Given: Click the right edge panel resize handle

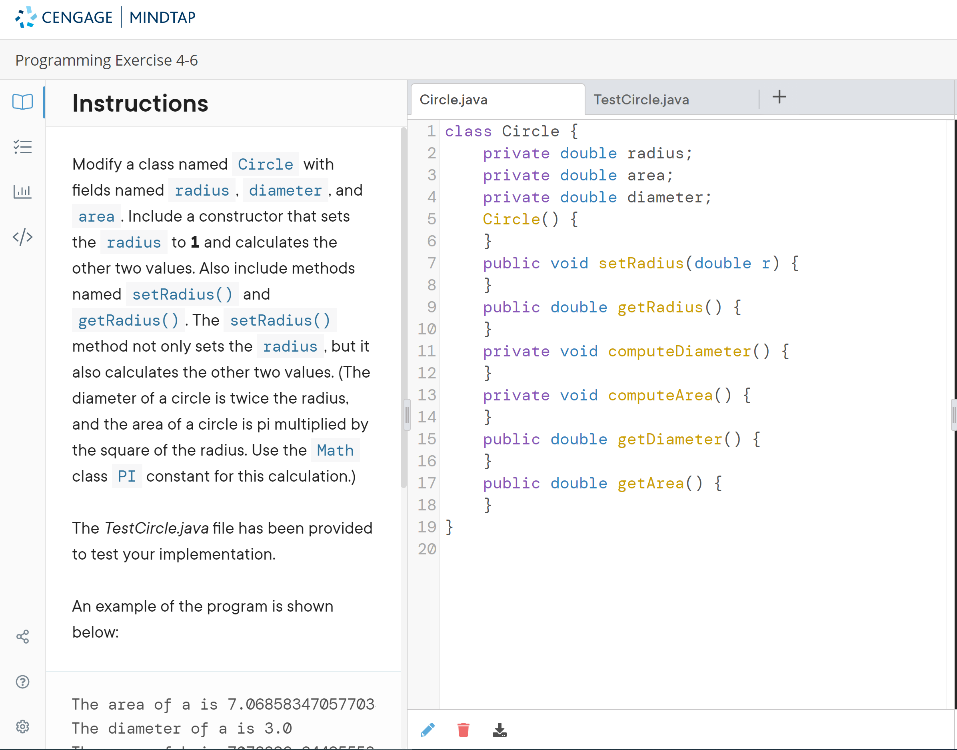Looking at the screenshot, I should [953, 415].
